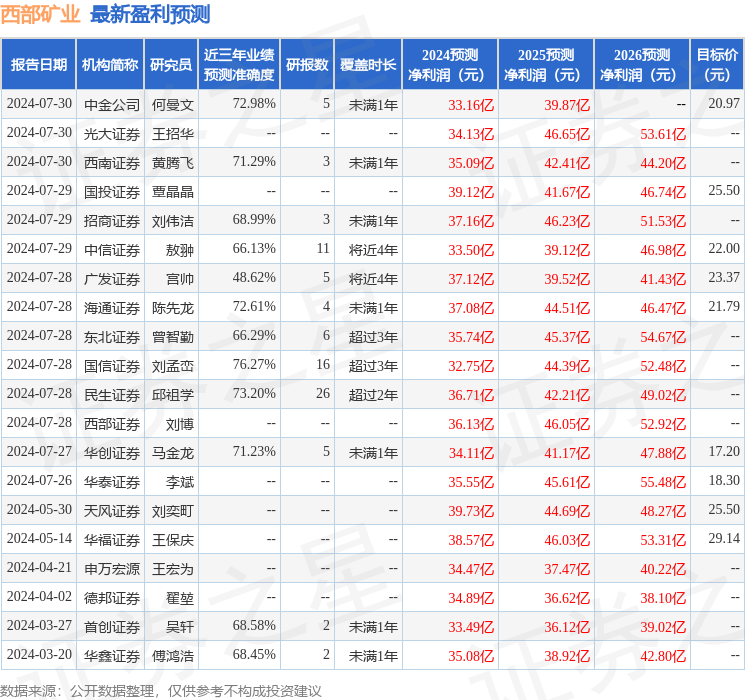This screenshot has height=700, width=745.
Task: Click analyst name 马金龙
Action: tap(173, 452)
